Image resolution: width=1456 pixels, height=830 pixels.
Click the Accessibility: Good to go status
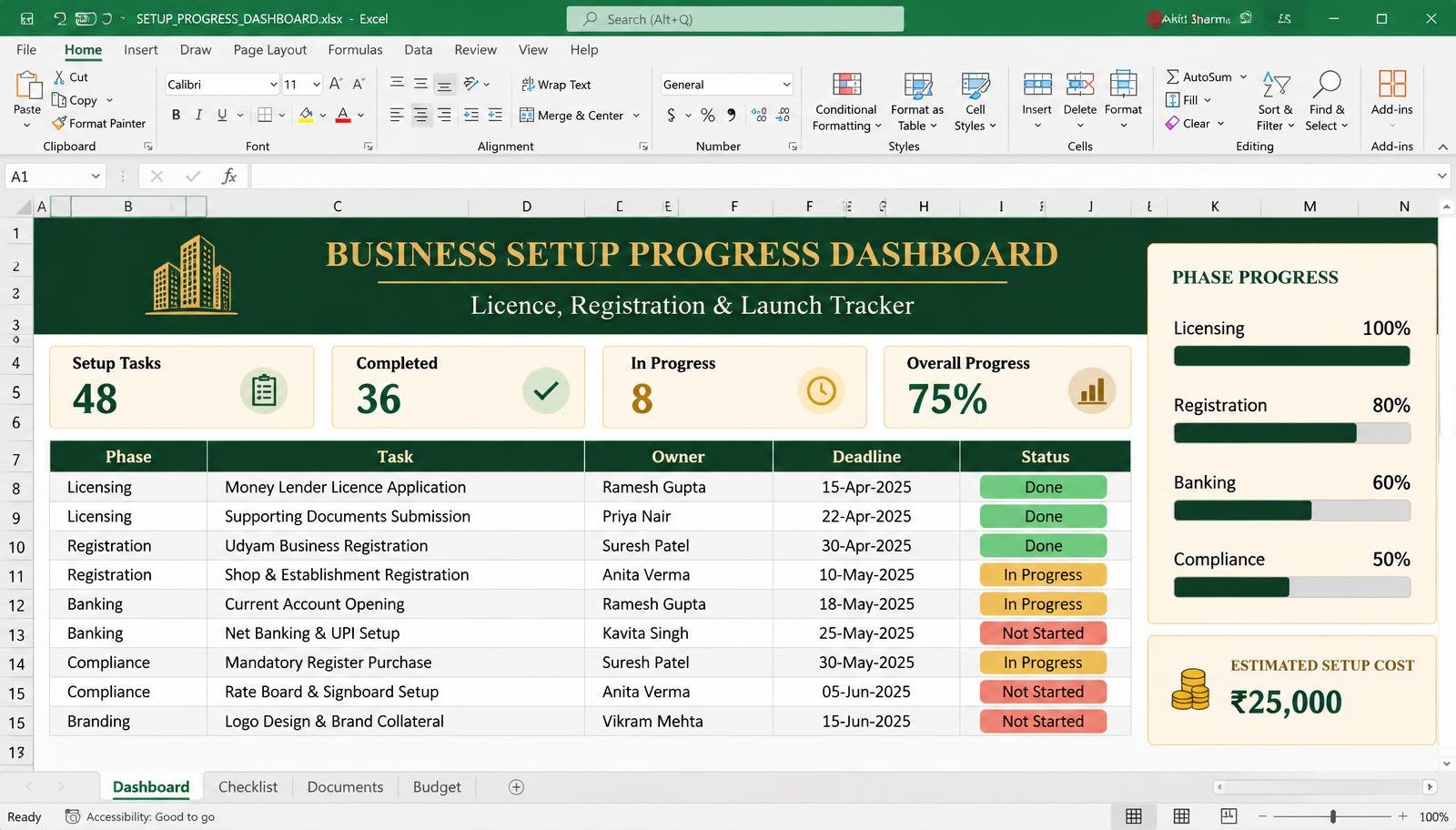pyautogui.click(x=140, y=816)
